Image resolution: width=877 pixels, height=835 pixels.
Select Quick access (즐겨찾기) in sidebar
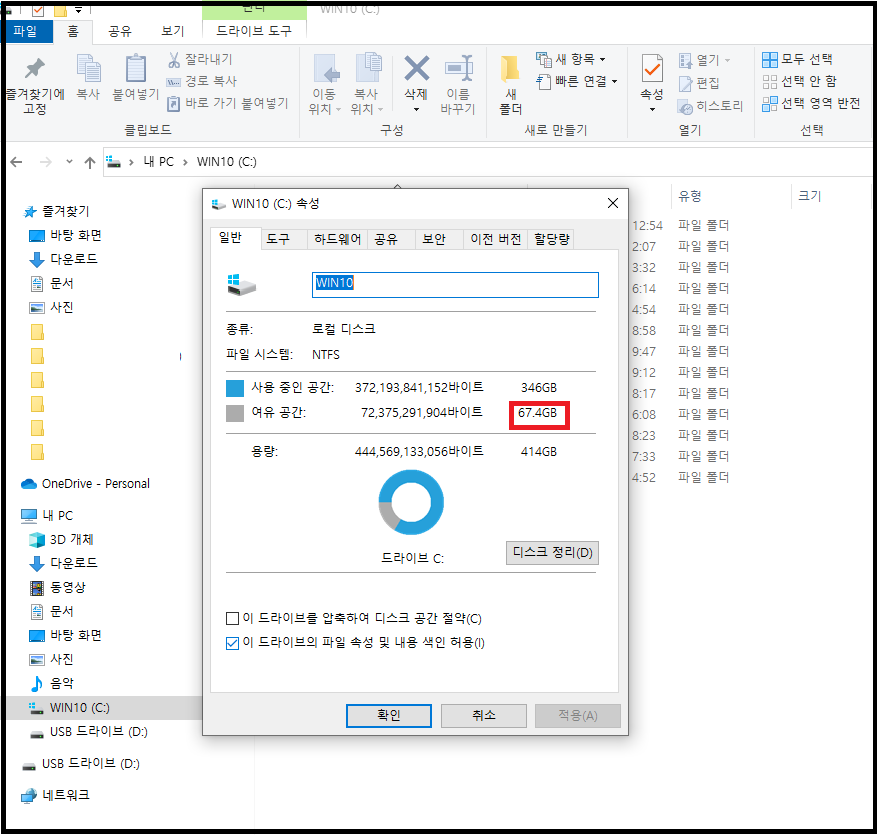[x=56, y=211]
